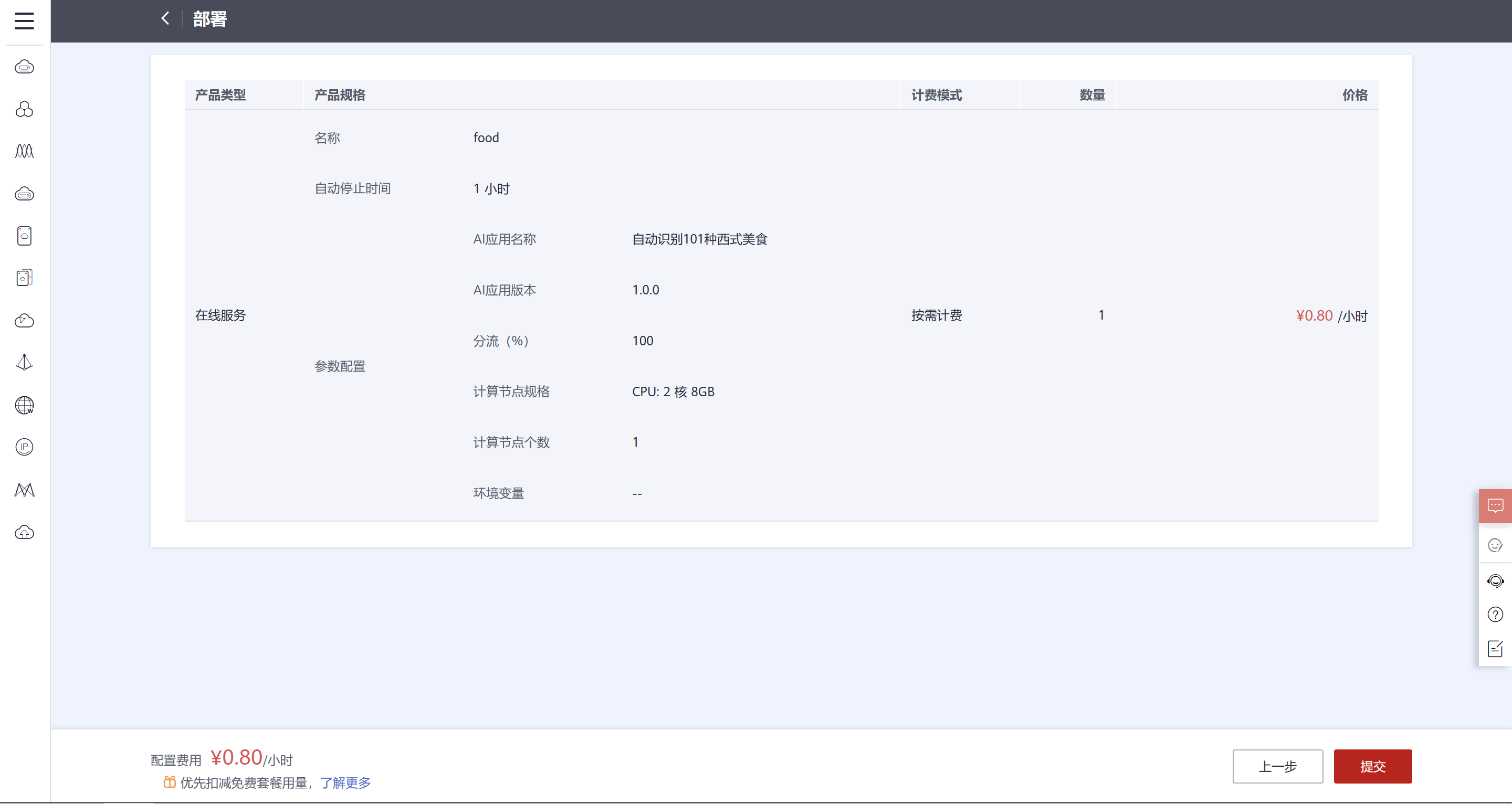Click the 上一步 previous step button
1512x804 pixels.
1277,766
